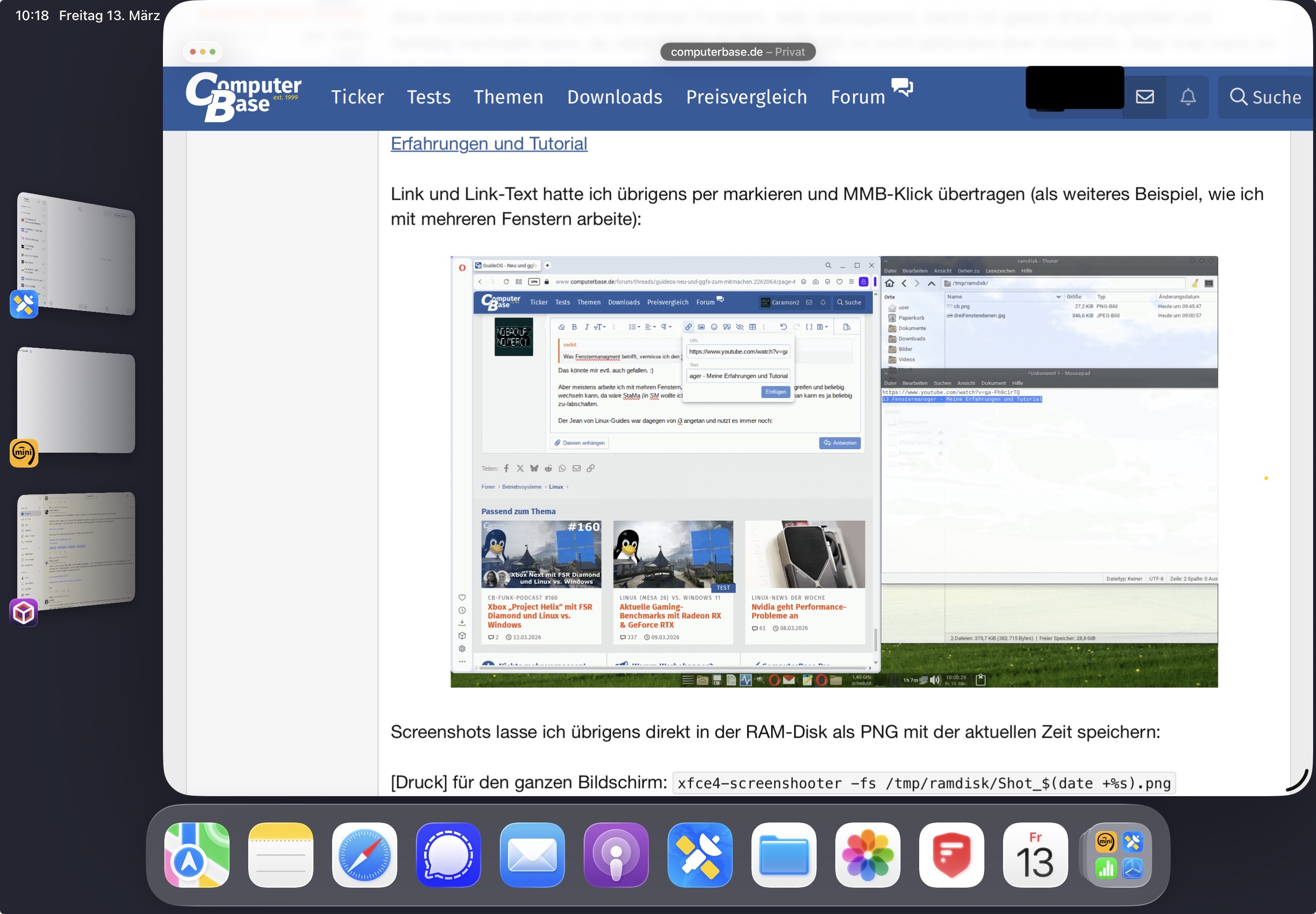Click the ComputerBase logo
Screen dimensions: 1316x914
click(x=243, y=97)
